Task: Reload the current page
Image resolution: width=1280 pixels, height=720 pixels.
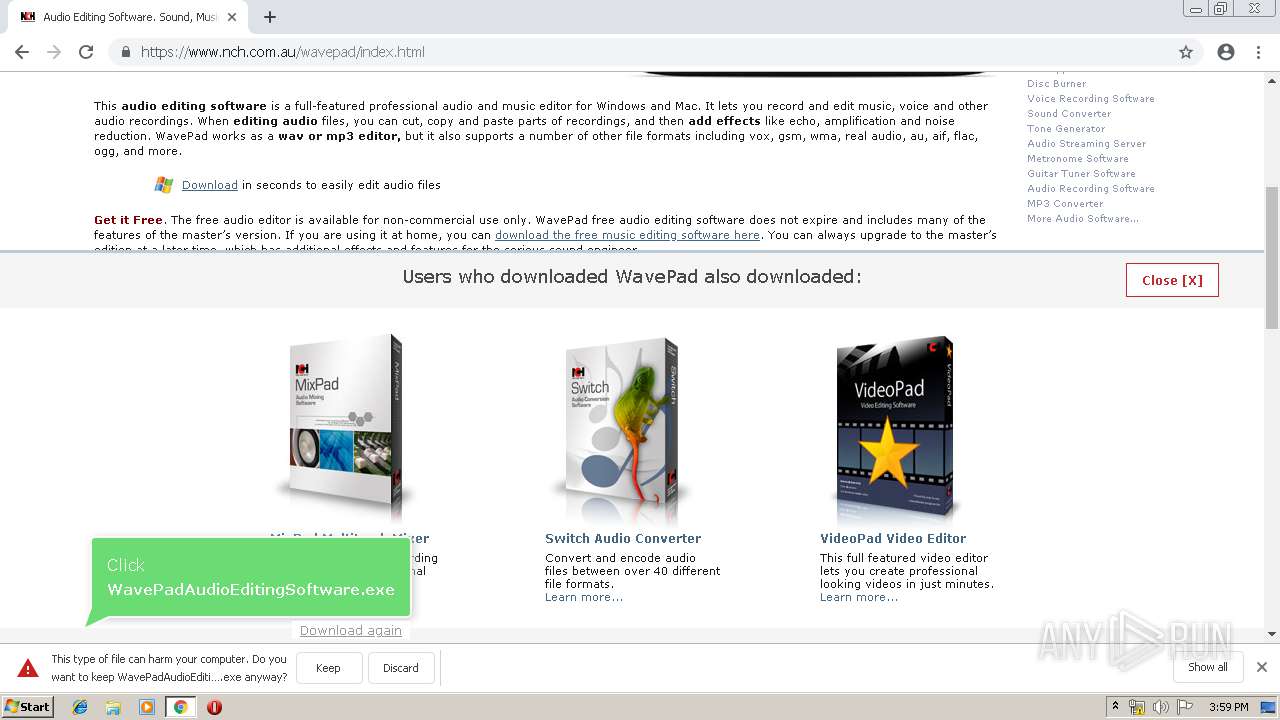Action: pos(86,52)
